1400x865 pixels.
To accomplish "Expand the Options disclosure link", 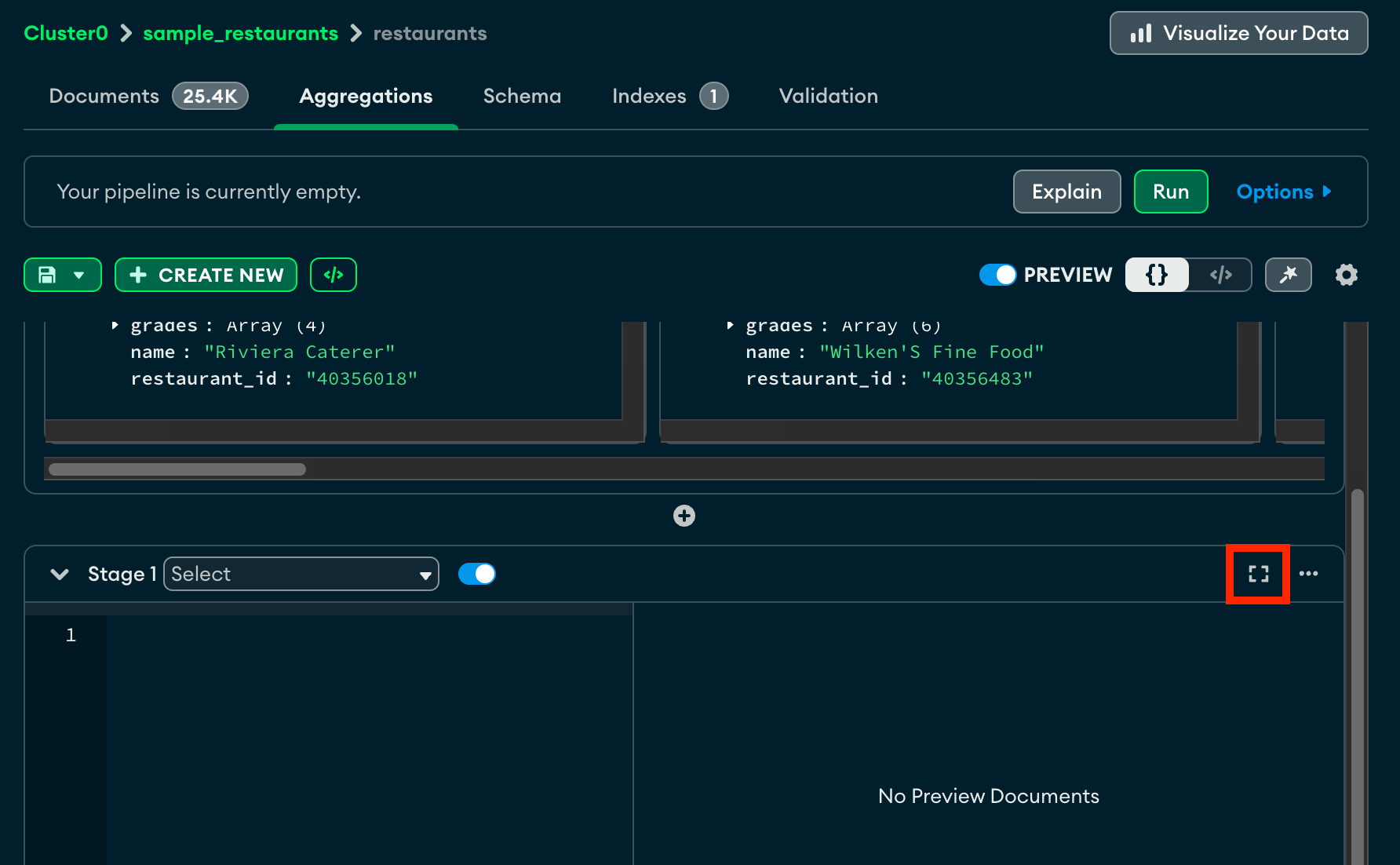I will pos(1283,192).
